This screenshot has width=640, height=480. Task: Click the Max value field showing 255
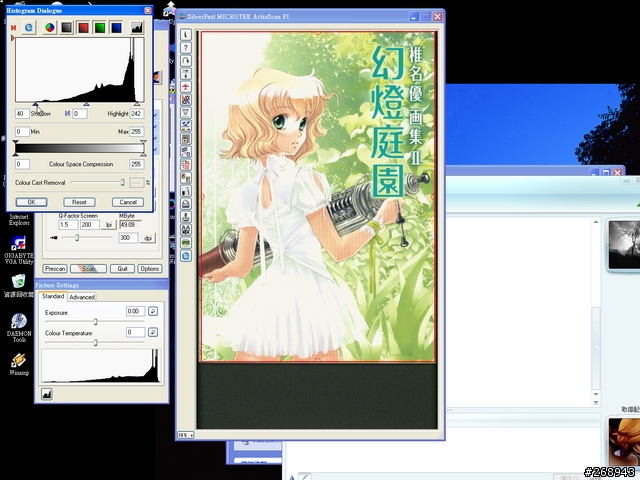pos(137,131)
